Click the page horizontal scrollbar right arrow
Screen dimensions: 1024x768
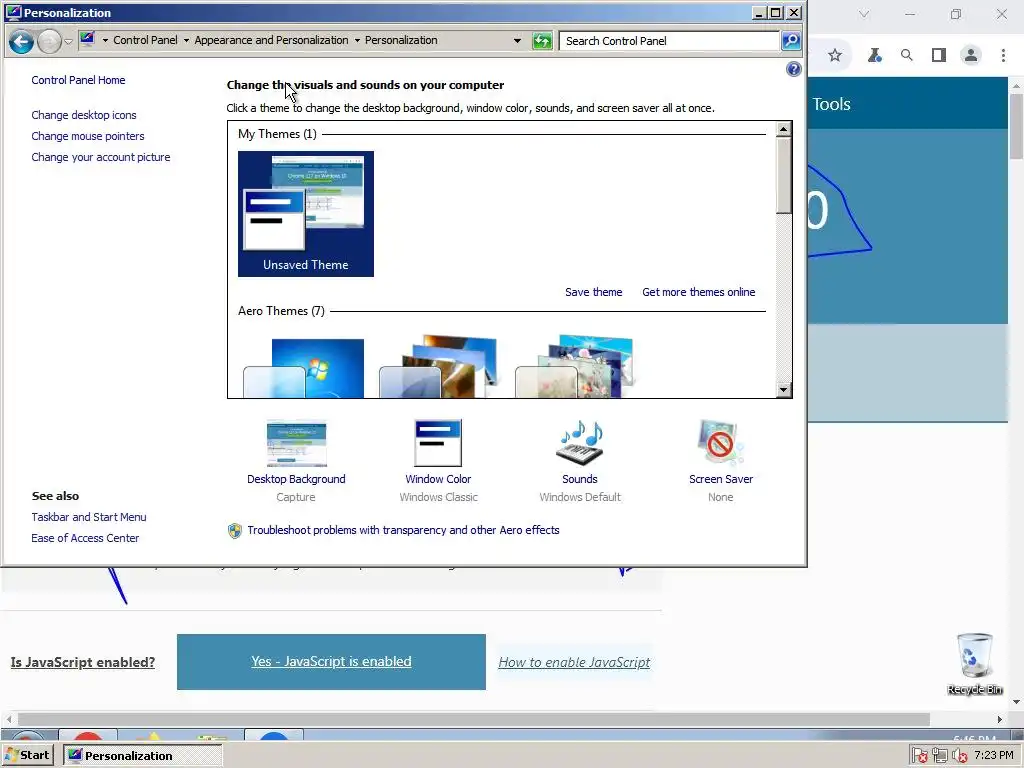[999, 719]
